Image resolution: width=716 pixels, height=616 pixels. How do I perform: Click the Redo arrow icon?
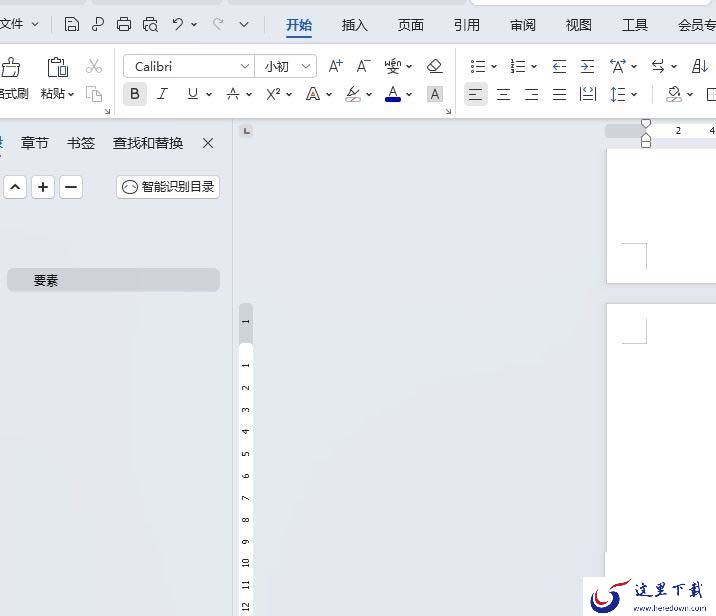pos(218,24)
